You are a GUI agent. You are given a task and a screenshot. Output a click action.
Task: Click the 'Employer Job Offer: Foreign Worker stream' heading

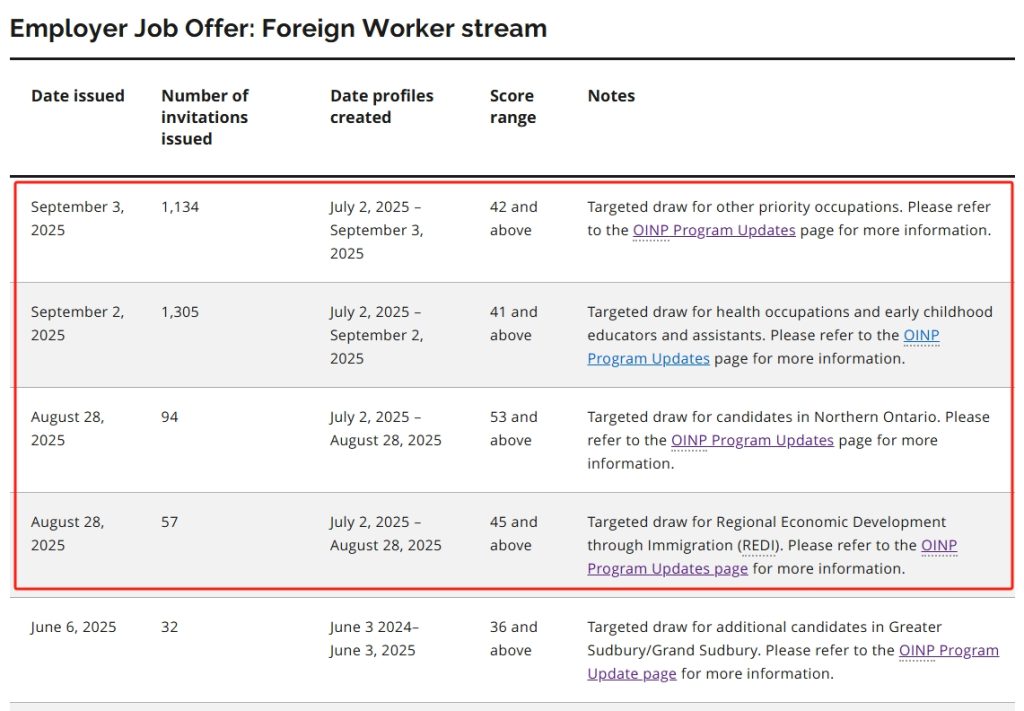[278, 28]
